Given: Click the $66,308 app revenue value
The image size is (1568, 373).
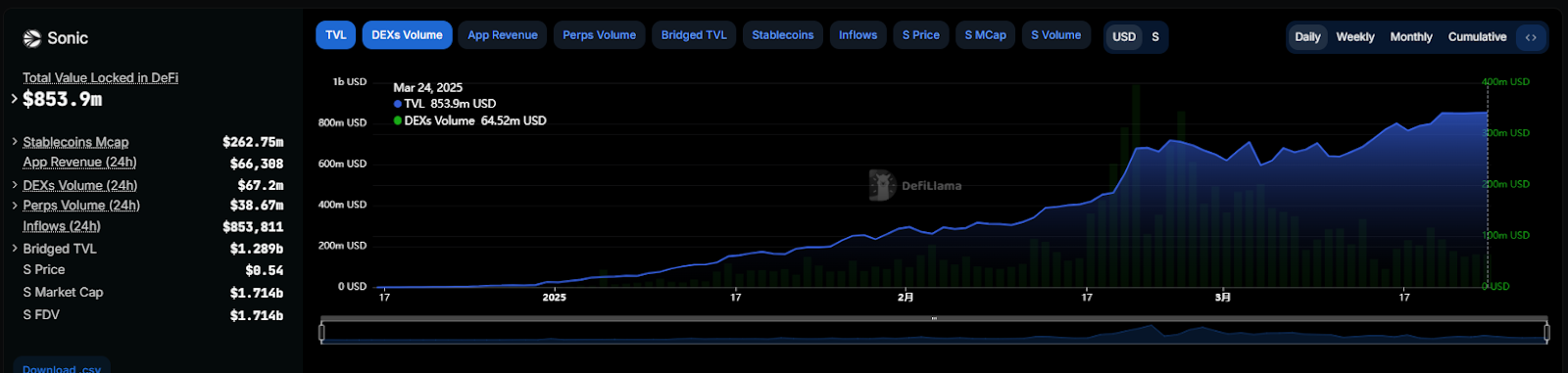Looking at the screenshot, I should tap(257, 163).
